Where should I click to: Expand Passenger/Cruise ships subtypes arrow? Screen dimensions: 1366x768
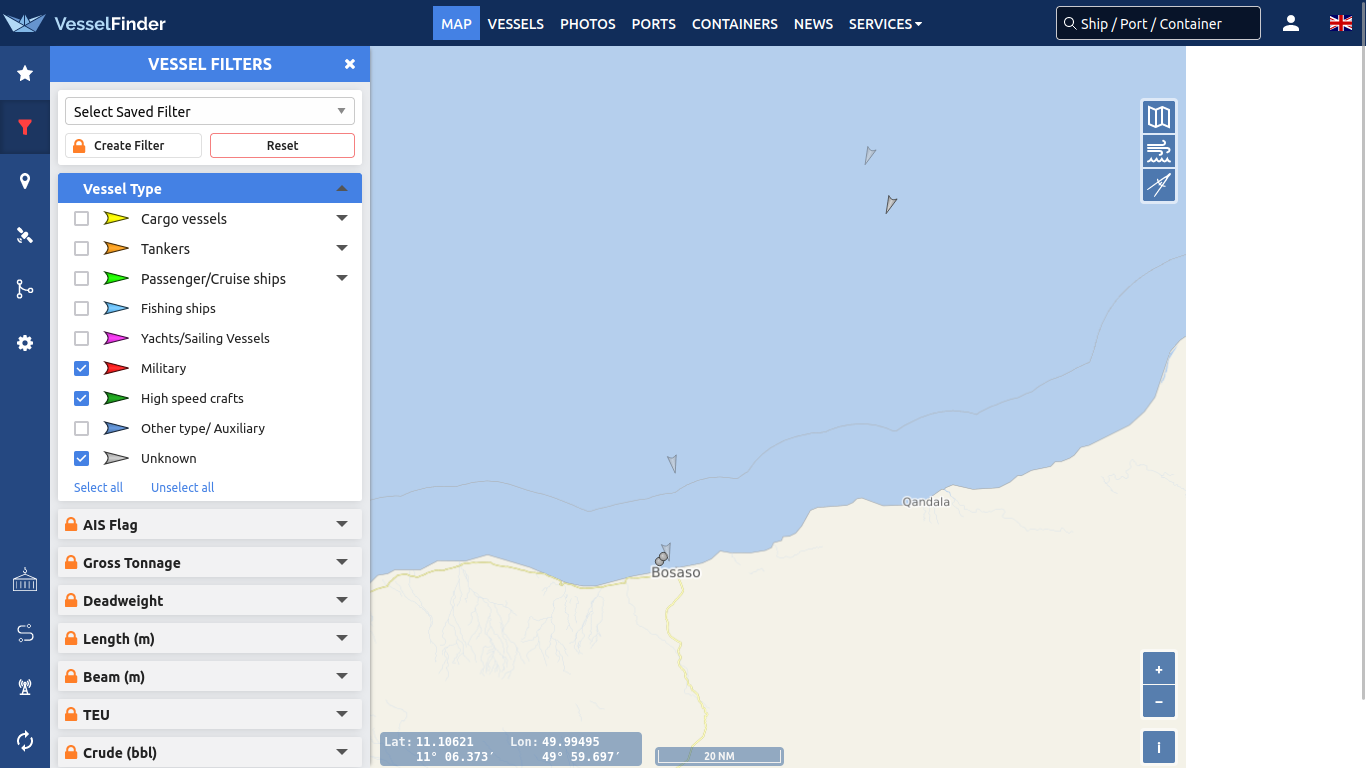(x=342, y=278)
